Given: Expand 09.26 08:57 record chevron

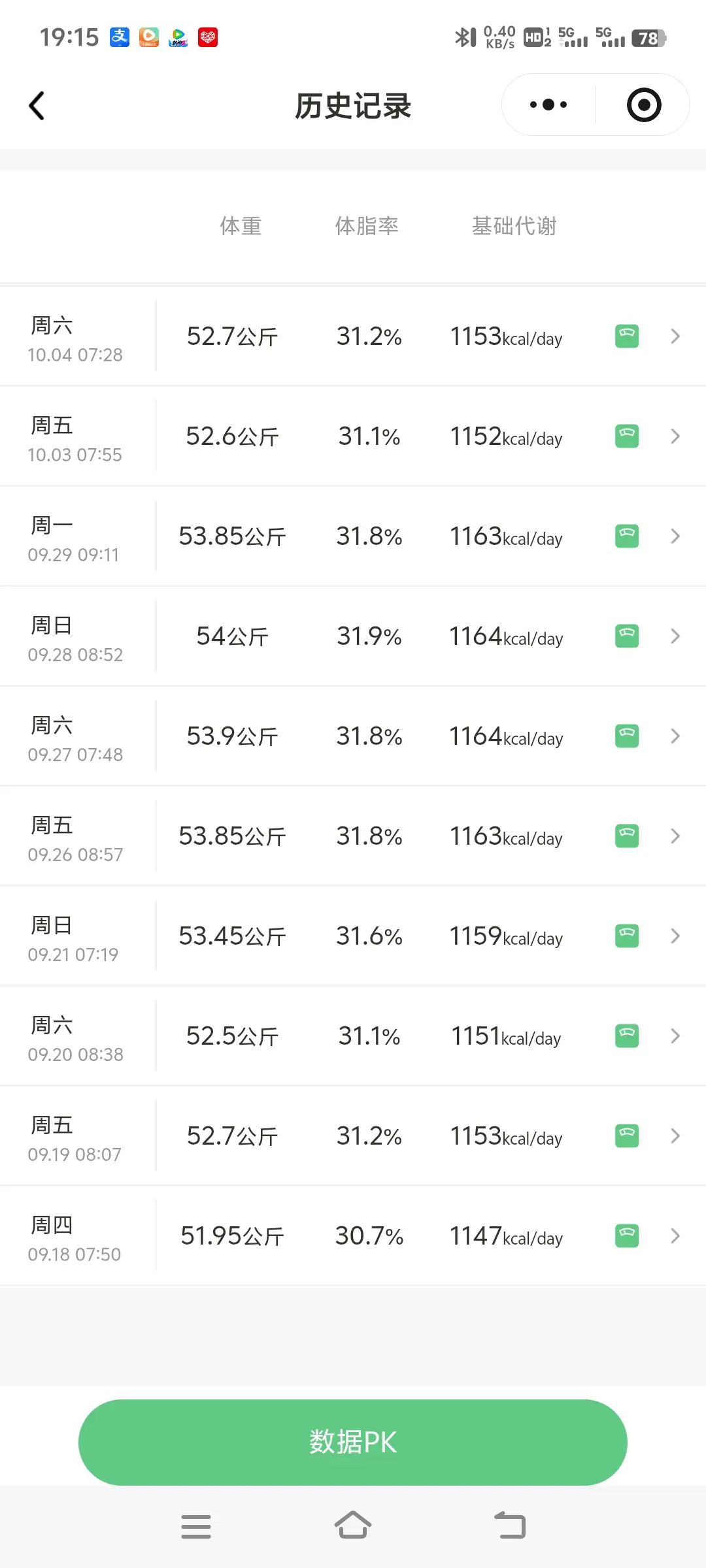Looking at the screenshot, I should (675, 836).
